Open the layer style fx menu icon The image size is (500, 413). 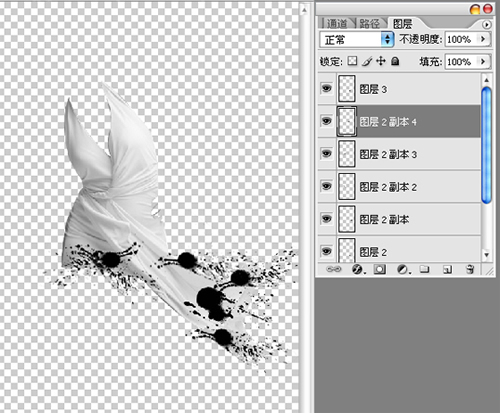[358, 269]
